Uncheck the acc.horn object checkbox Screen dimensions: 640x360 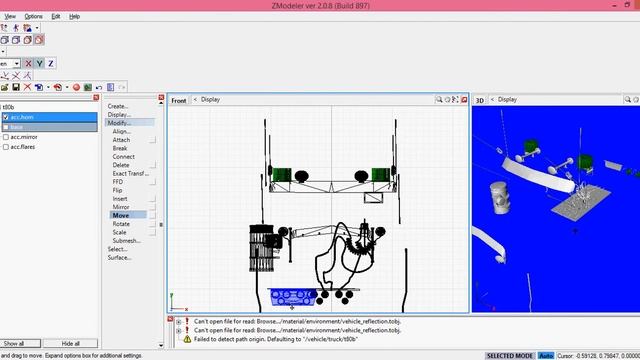(x=6, y=117)
